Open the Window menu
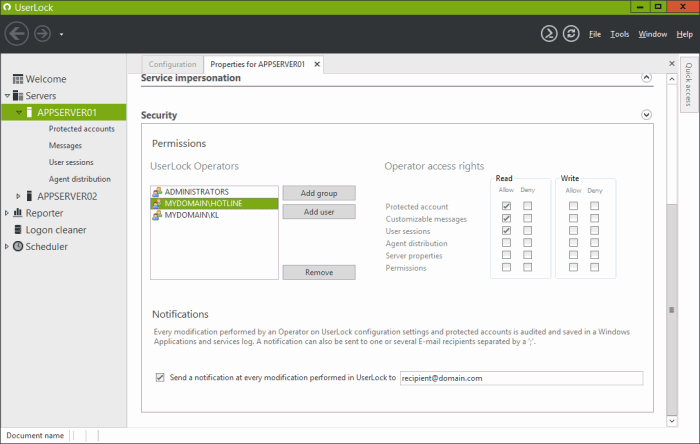Screen dimensions: 700x444 click(652, 34)
